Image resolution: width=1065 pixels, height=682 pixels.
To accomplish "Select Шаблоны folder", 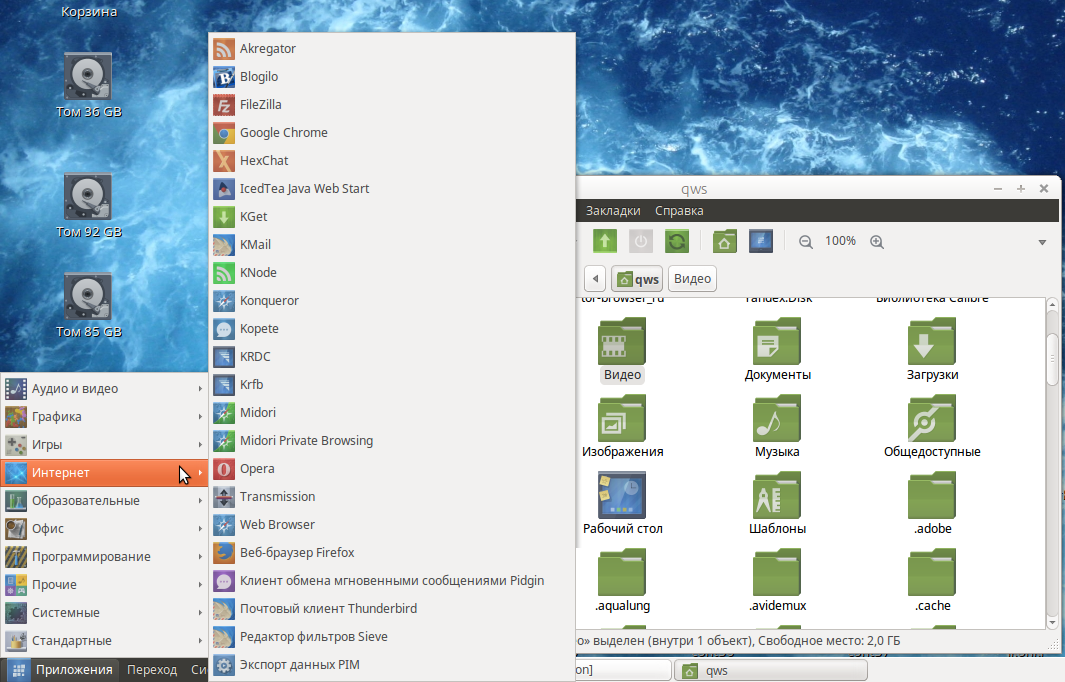I will pyautogui.click(x=777, y=505).
